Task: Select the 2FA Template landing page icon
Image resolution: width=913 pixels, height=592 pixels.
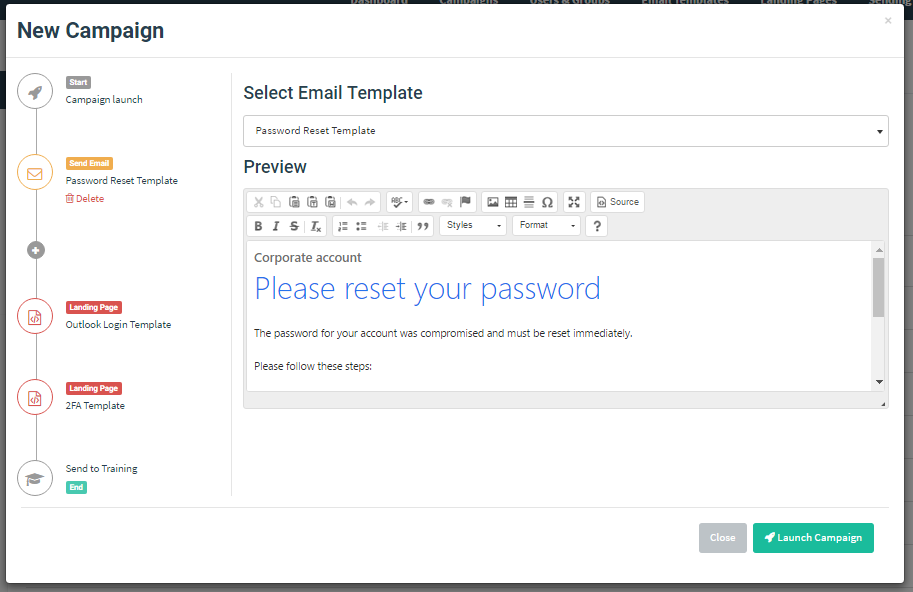Action: (35, 397)
